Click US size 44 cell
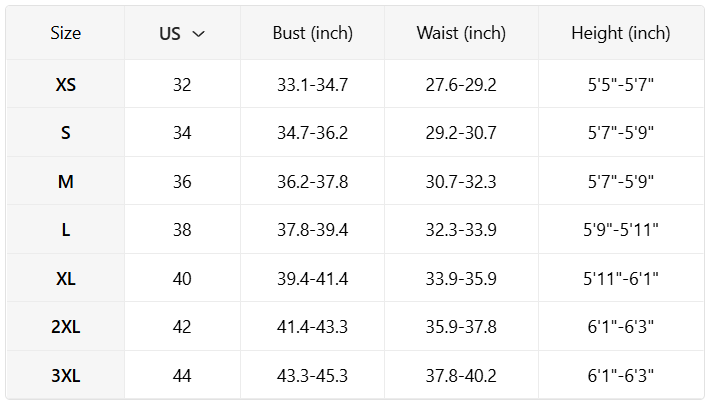The image size is (711, 405). (182, 376)
